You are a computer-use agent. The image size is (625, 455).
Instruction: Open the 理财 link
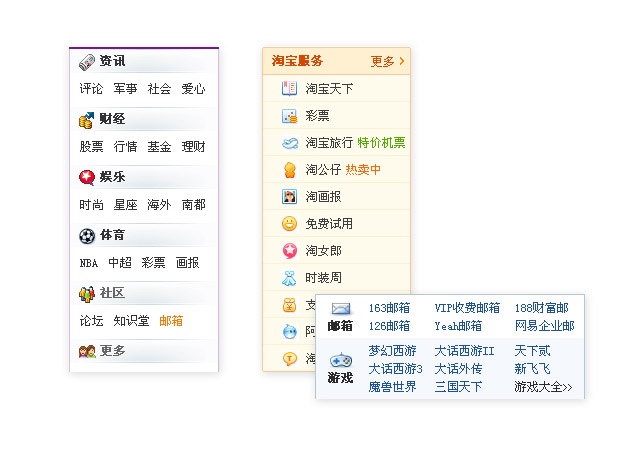coord(193,147)
